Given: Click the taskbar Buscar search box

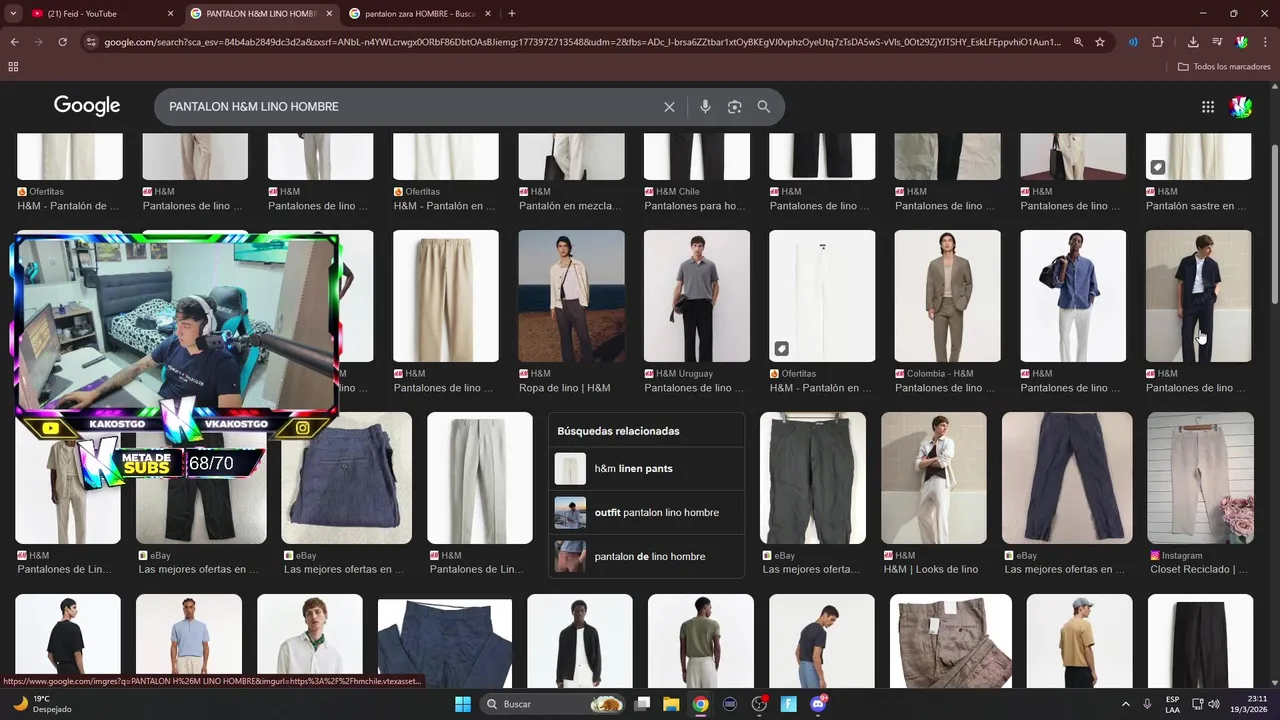Looking at the screenshot, I should [x=553, y=704].
